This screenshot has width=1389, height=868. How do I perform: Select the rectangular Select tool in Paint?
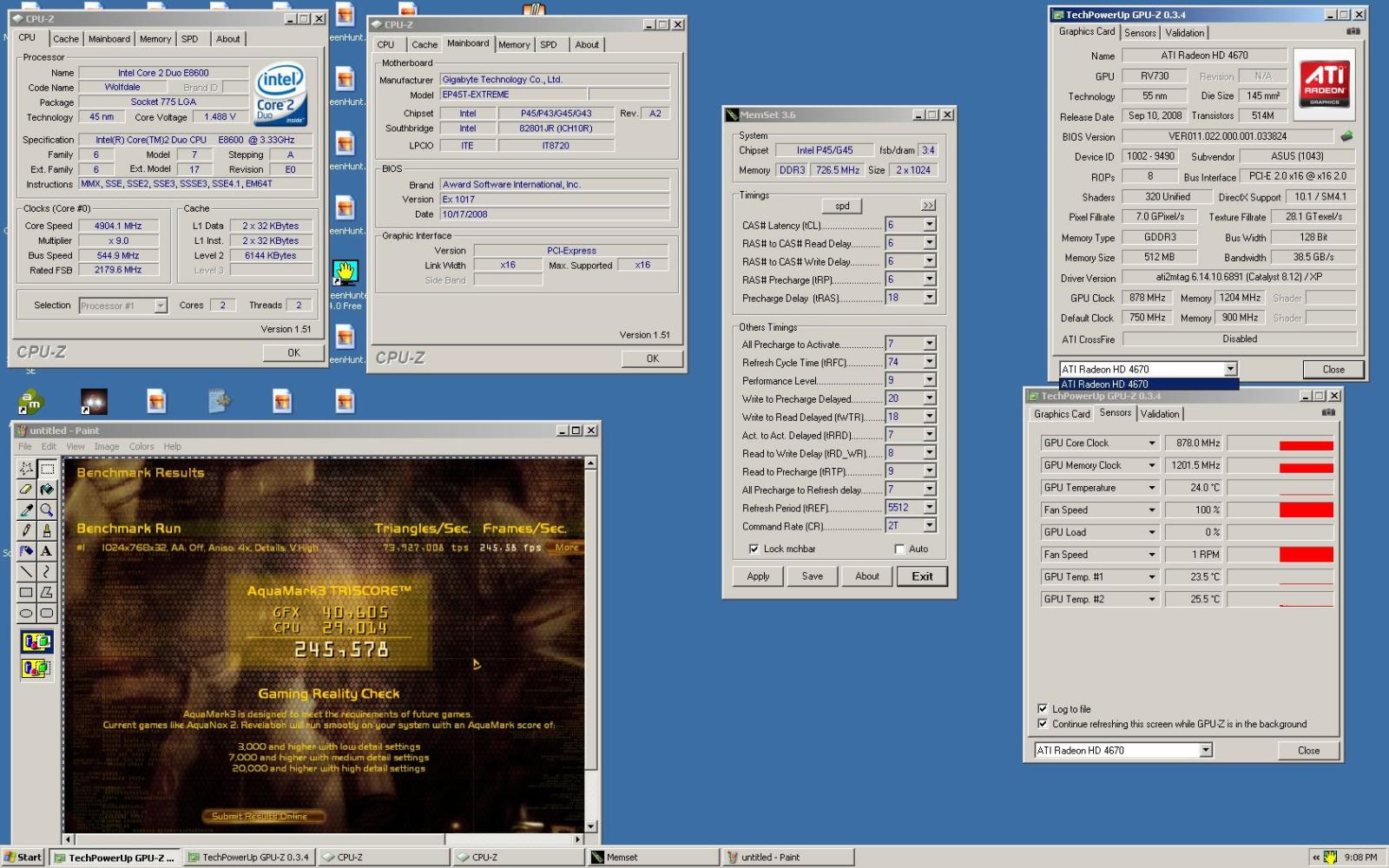coord(47,469)
